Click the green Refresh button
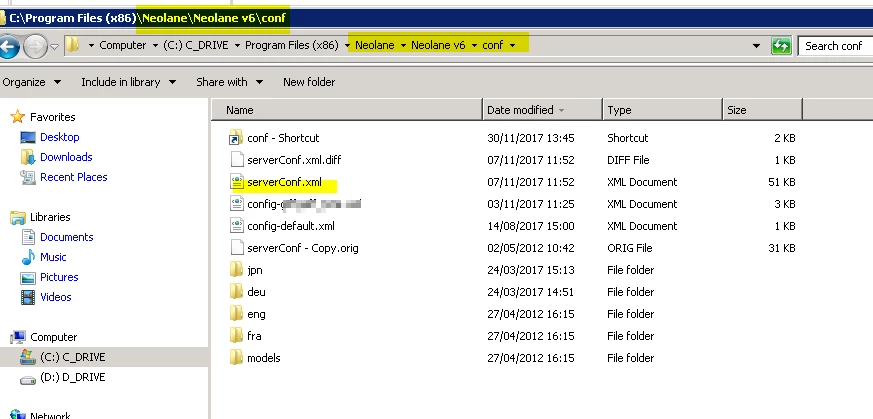 (x=781, y=46)
